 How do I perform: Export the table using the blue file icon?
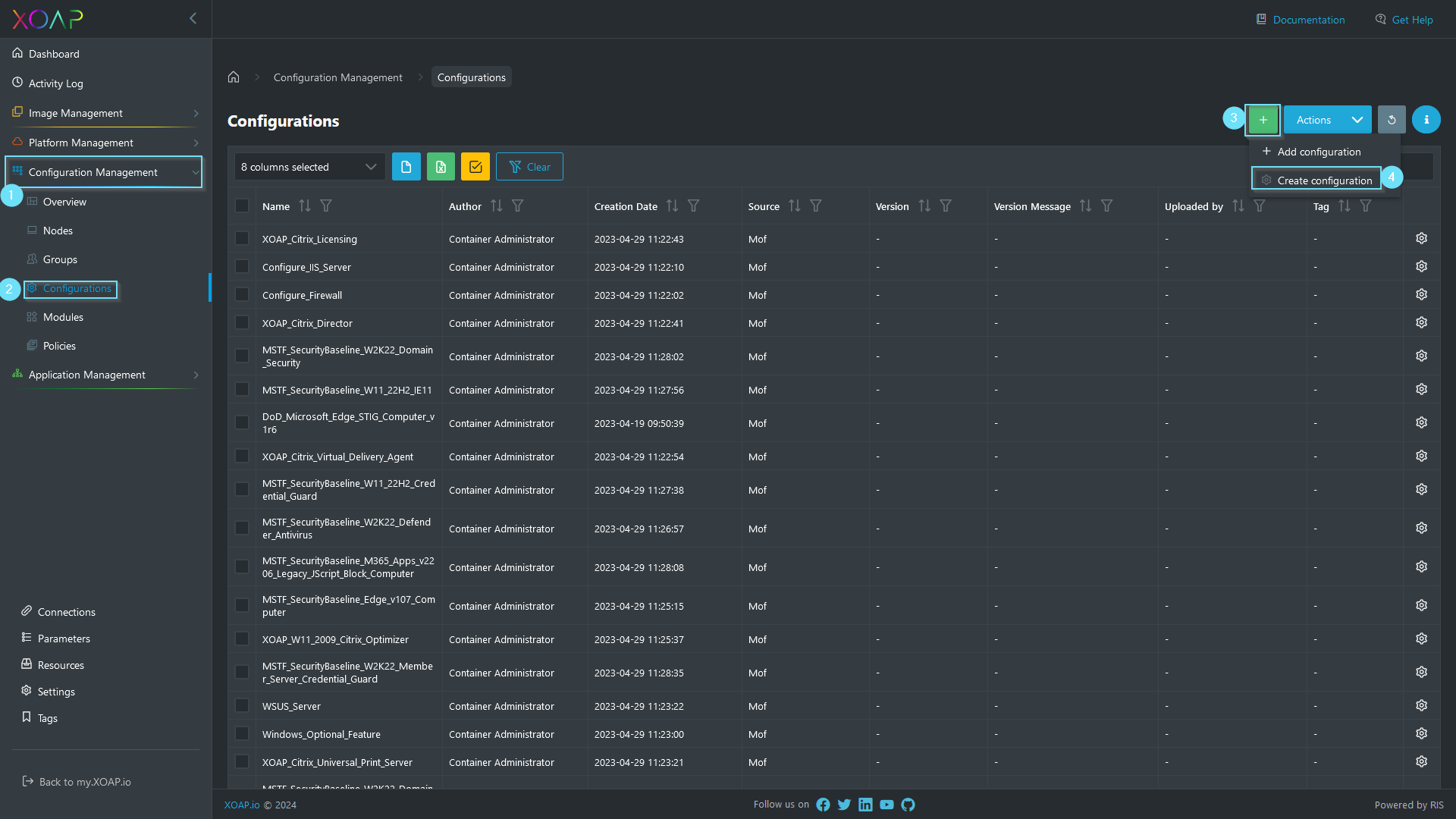406,166
